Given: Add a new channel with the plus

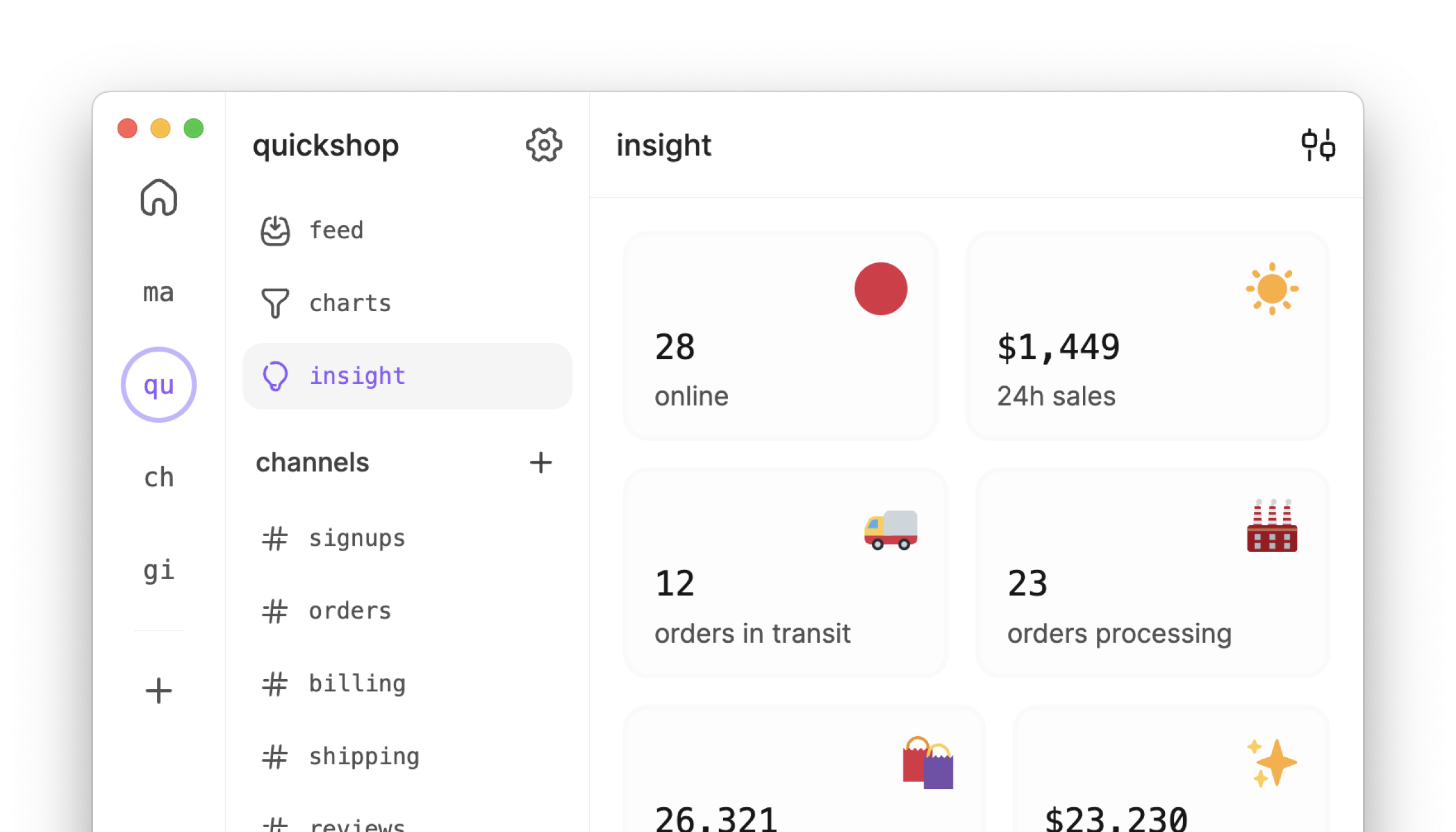Looking at the screenshot, I should 541,463.
